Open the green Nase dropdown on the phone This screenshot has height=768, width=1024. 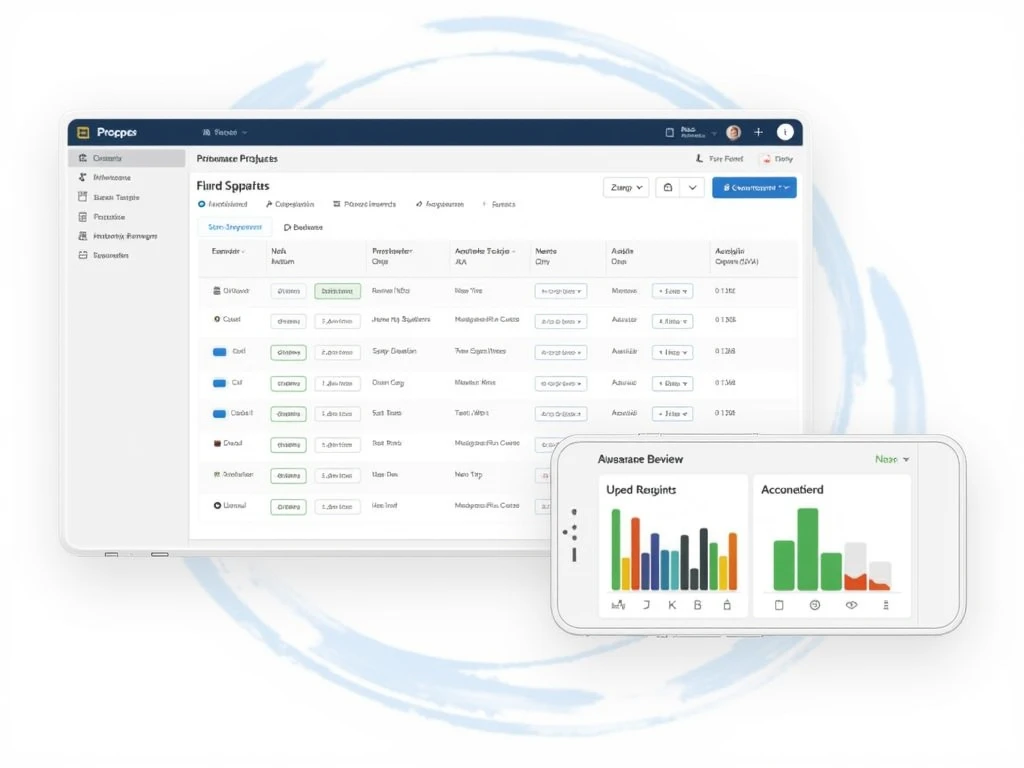891,460
